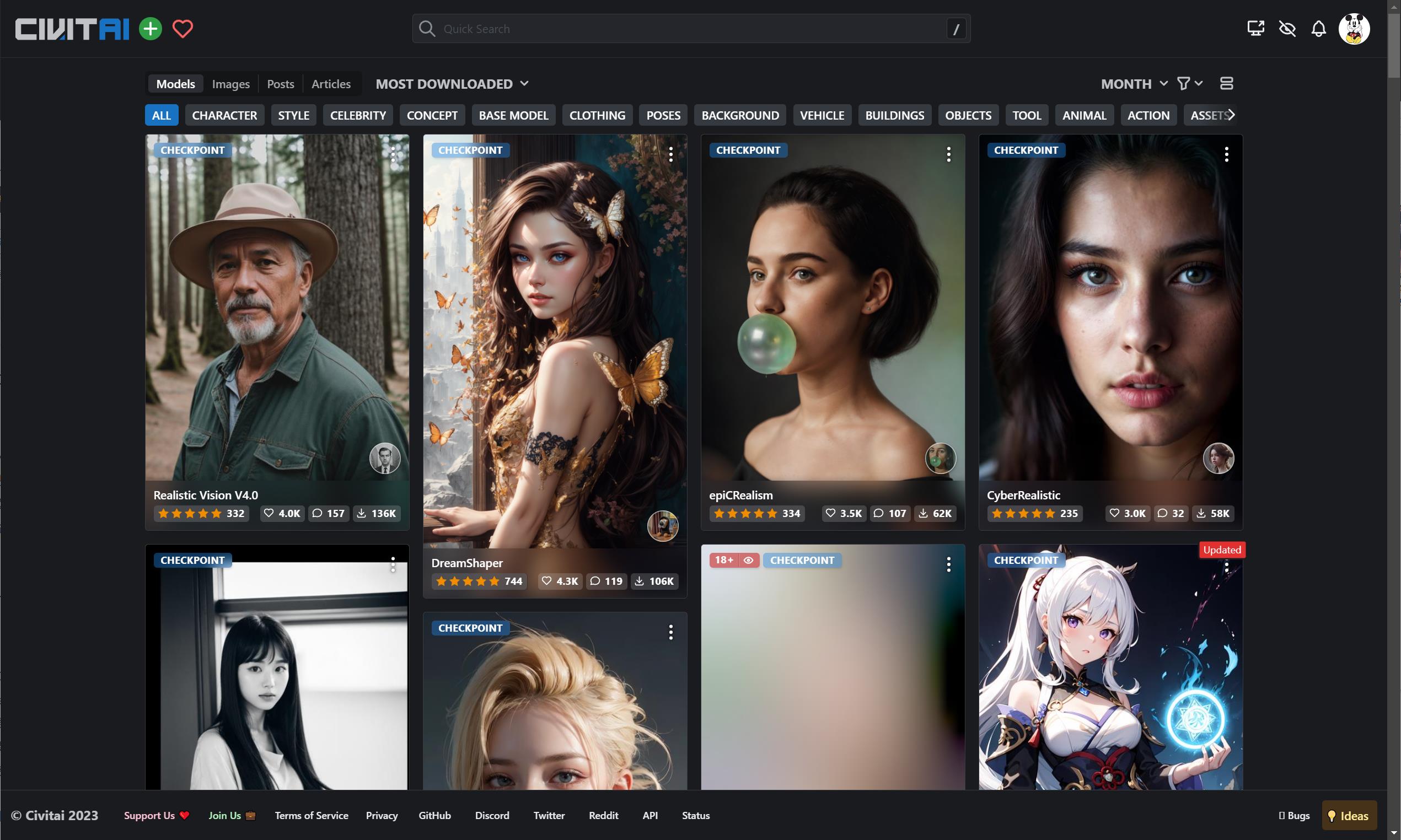Viewport: 1401px width, 840px height.
Task: Switch to the Posts tab
Action: [x=281, y=84]
